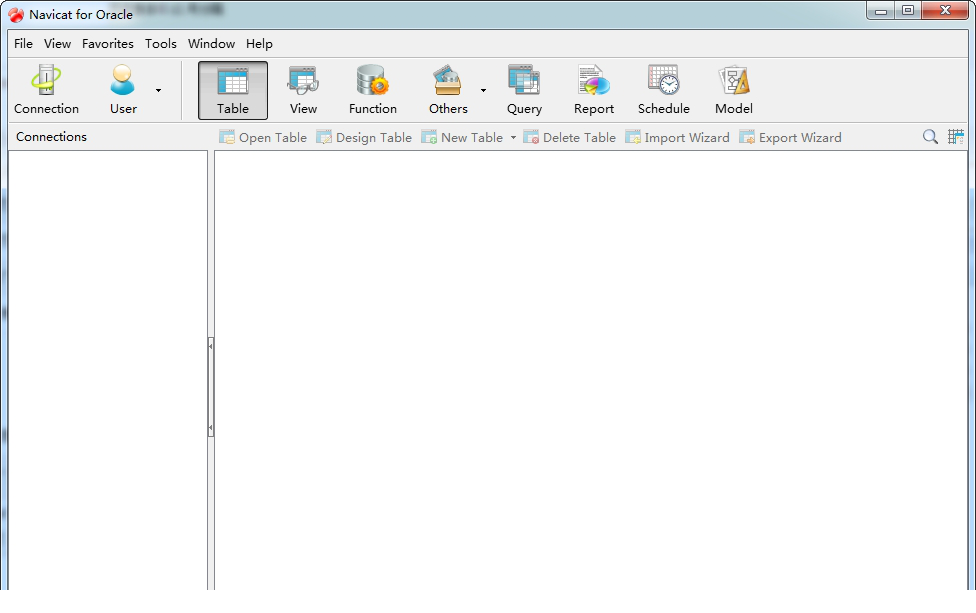
Task: Open the File menu
Action: tap(24, 44)
